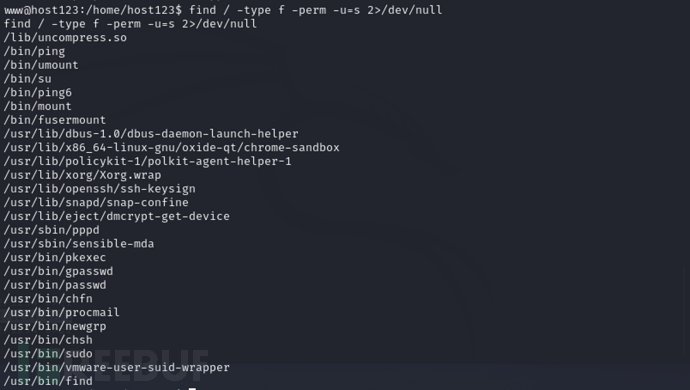690x390 pixels.
Task: Click the snap-confine path line
Action: (96, 202)
